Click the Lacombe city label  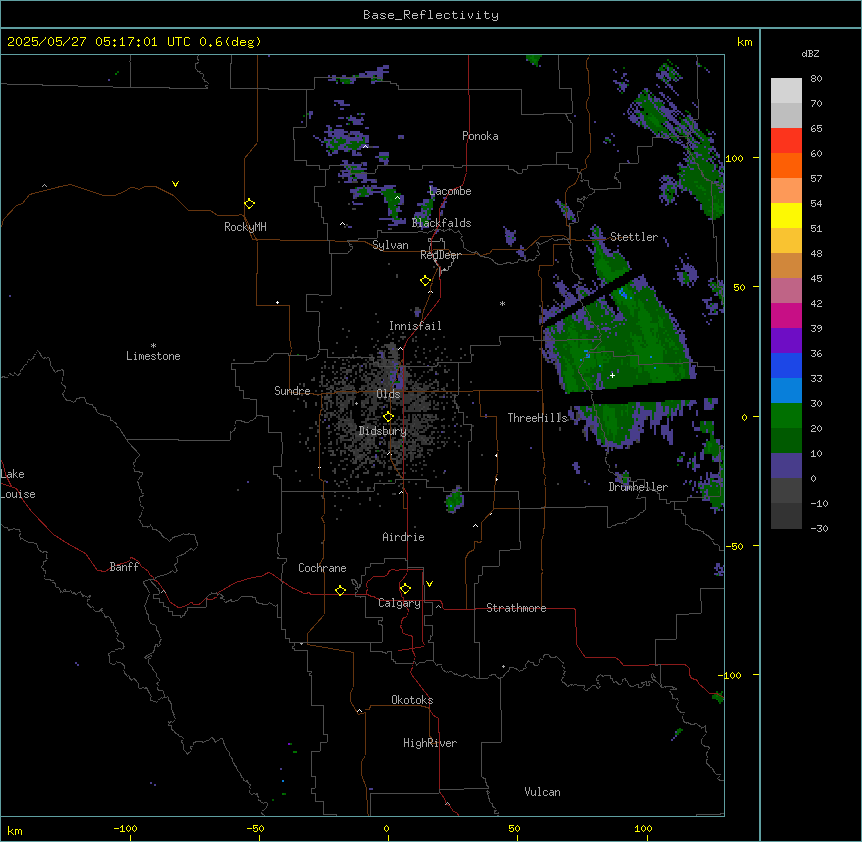pyautogui.click(x=450, y=191)
